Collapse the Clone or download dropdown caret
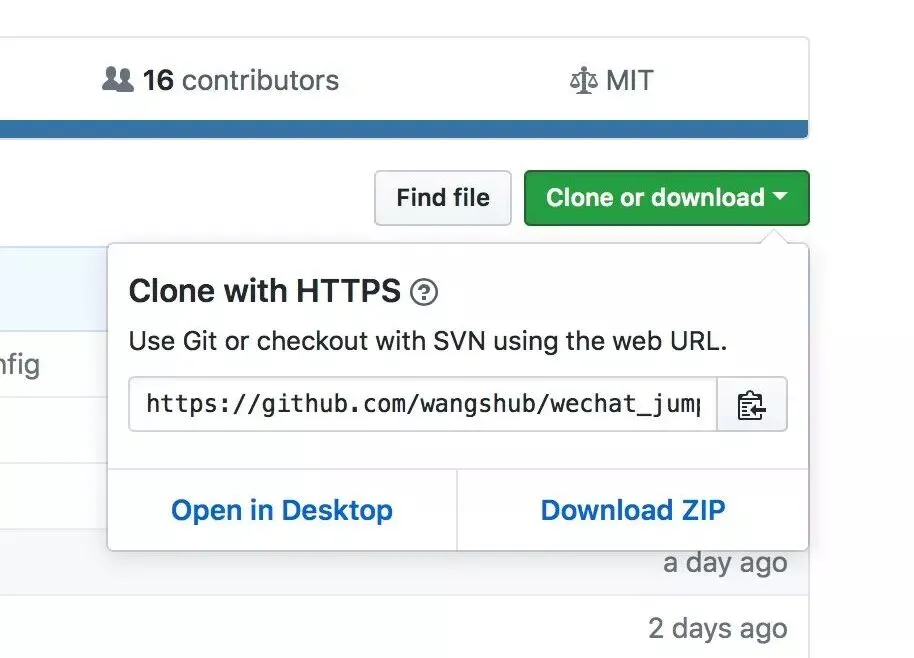The height and width of the screenshot is (658, 914). (781, 197)
